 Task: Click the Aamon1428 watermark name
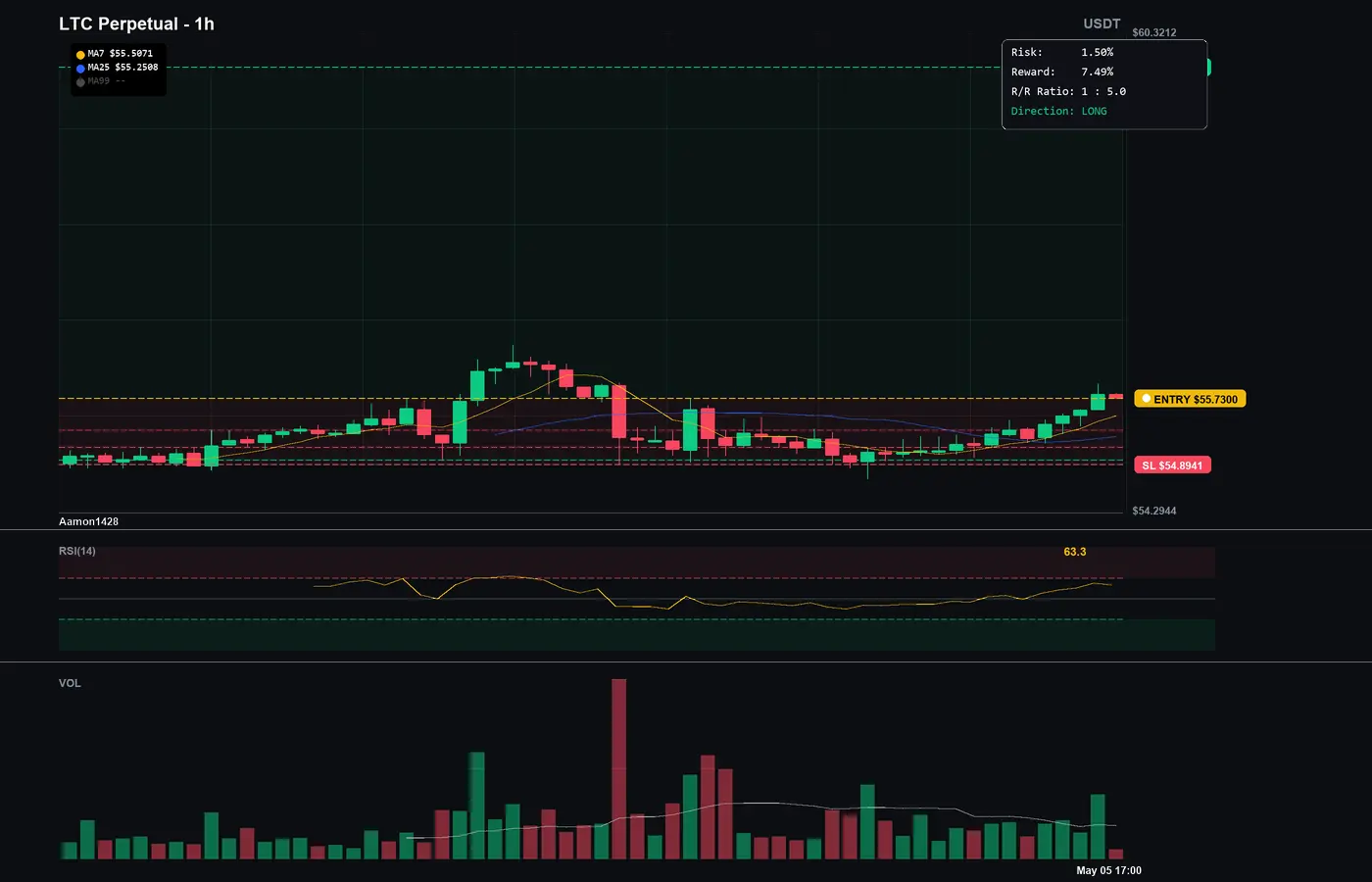pos(88,521)
